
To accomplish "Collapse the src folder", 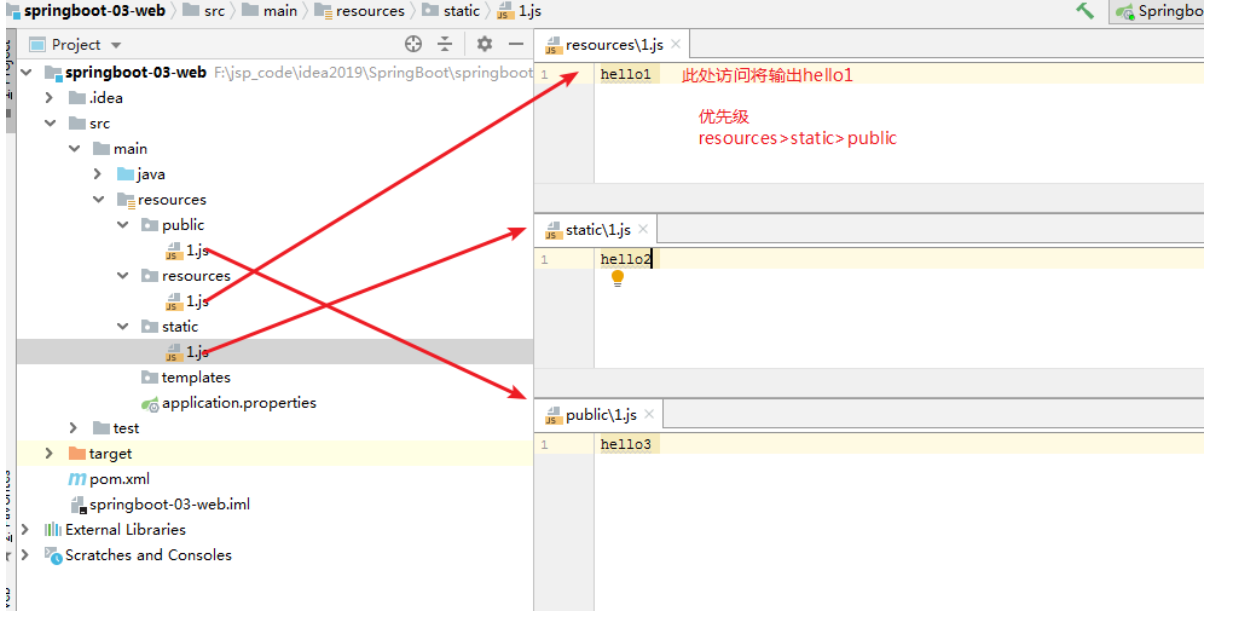I will [50, 124].
